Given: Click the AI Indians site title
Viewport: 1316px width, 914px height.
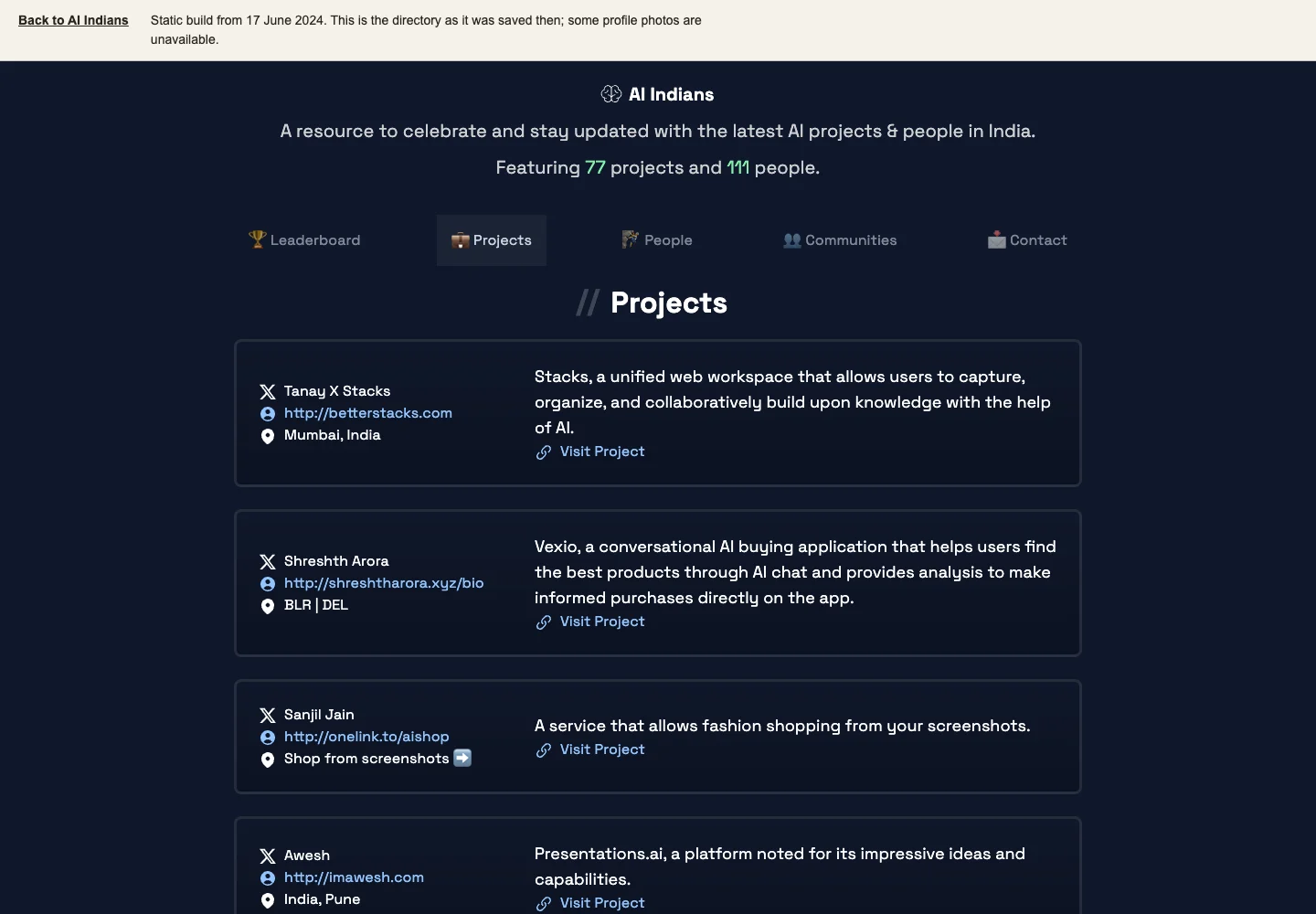Looking at the screenshot, I should (x=672, y=94).
